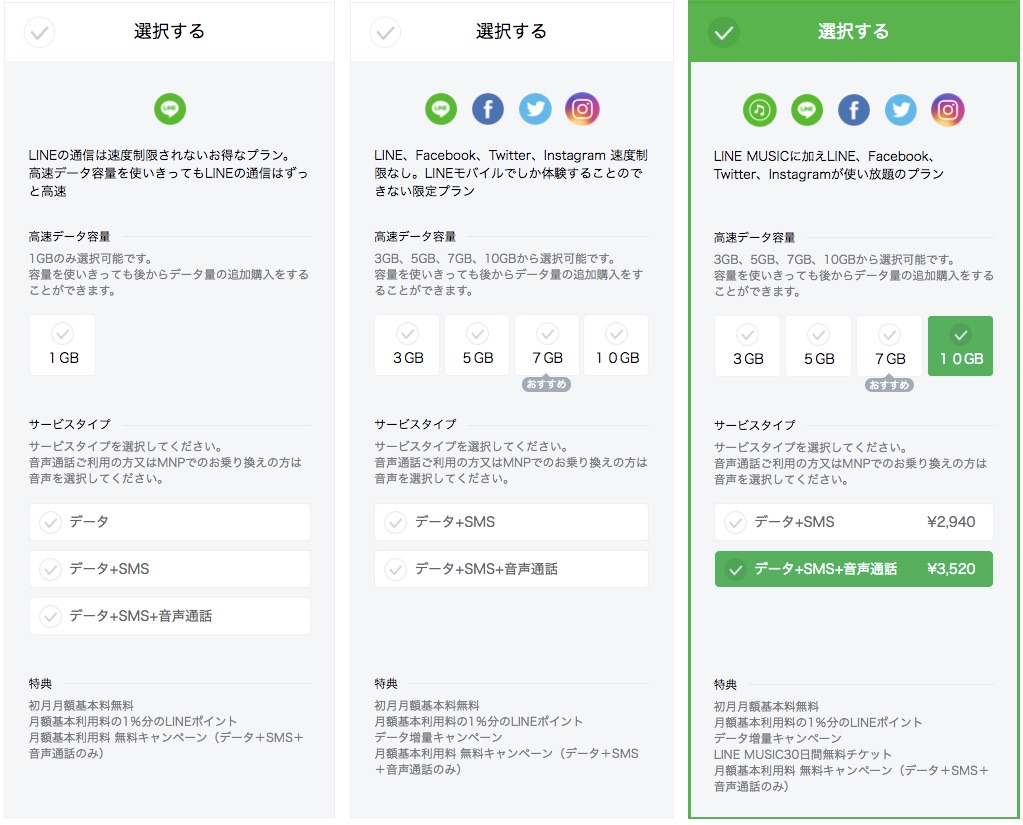Click the Instagram icon in the middle plan
This screenshot has width=1023, height=825.
(582, 109)
